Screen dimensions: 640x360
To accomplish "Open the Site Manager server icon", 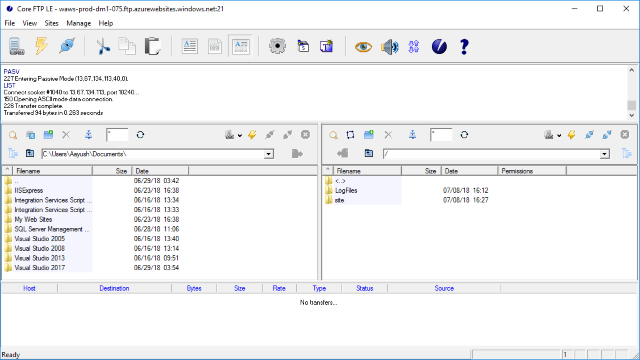I will point(16,46).
